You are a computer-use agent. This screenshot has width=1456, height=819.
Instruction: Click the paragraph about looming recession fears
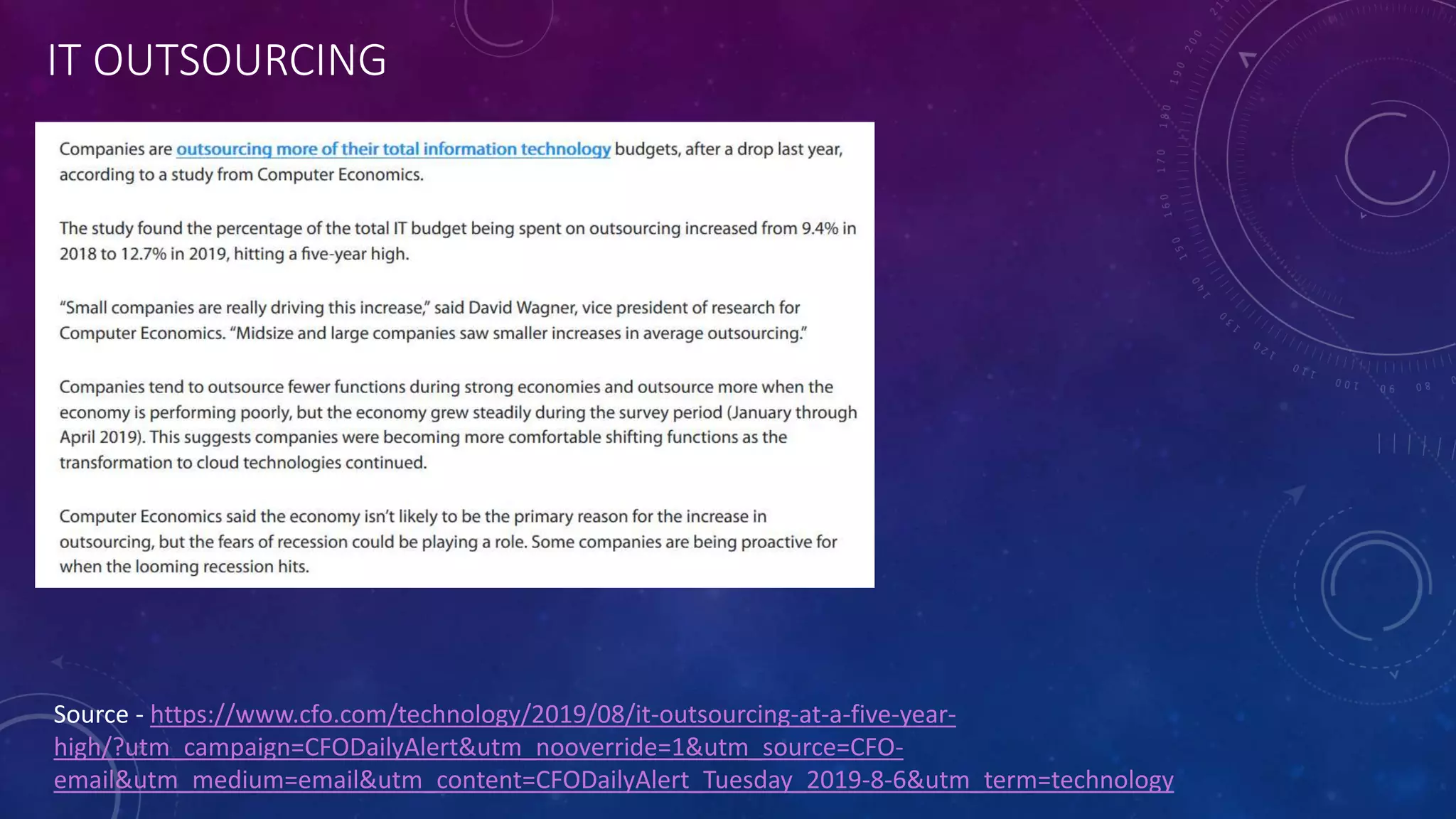tap(448, 541)
